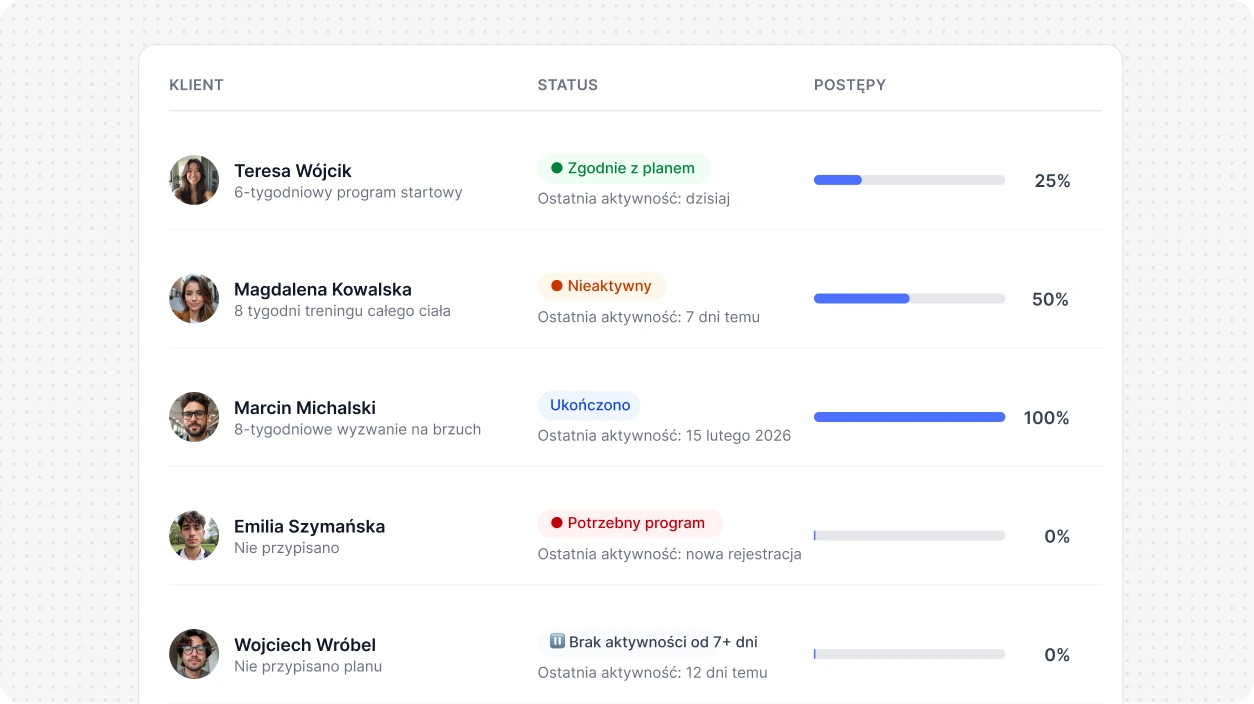Viewport: 1254px width, 704px height.
Task: Click 'Nie przypisano' under Emilia Szymańska
Action: (287, 548)
